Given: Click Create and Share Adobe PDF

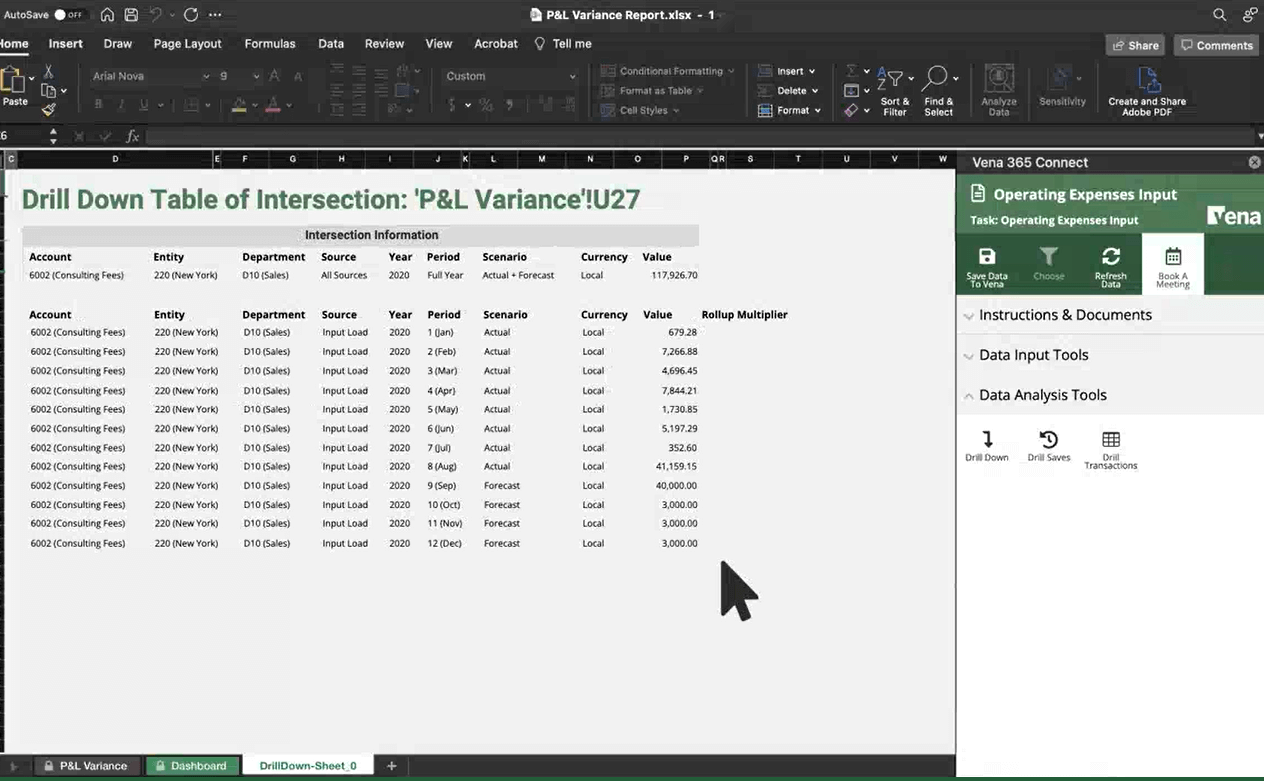Looking at the screenshot, I should [1147, 90].
